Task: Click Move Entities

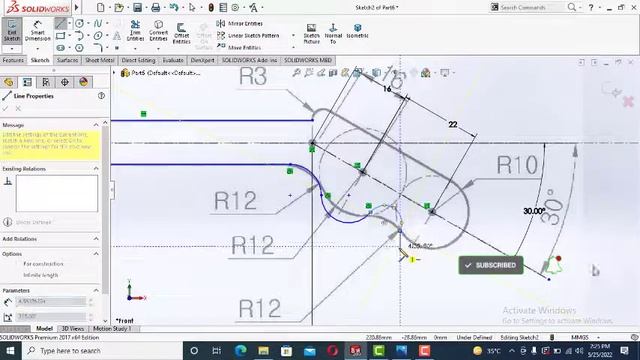Action: [x=239, y=47]
